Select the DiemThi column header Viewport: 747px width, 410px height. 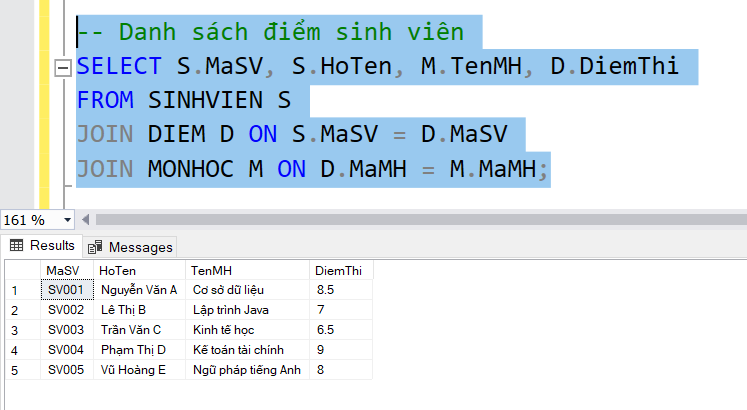coord(338,271)
